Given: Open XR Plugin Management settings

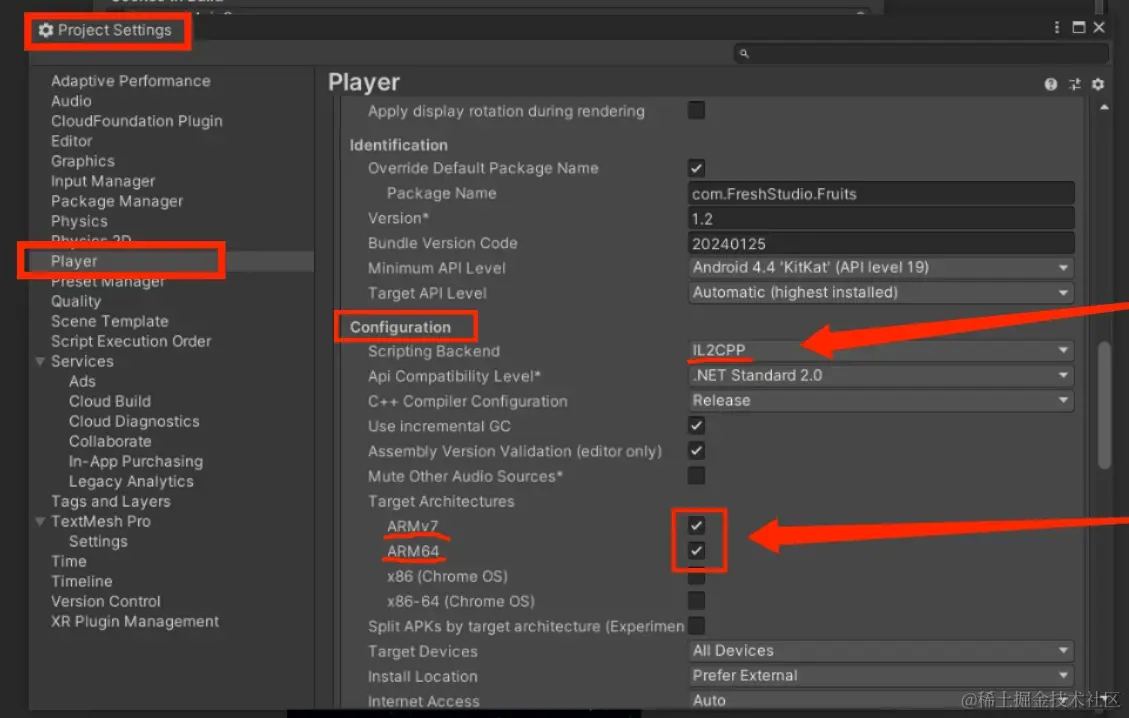Looking at the screenshot, I should [x=135, y=621].
